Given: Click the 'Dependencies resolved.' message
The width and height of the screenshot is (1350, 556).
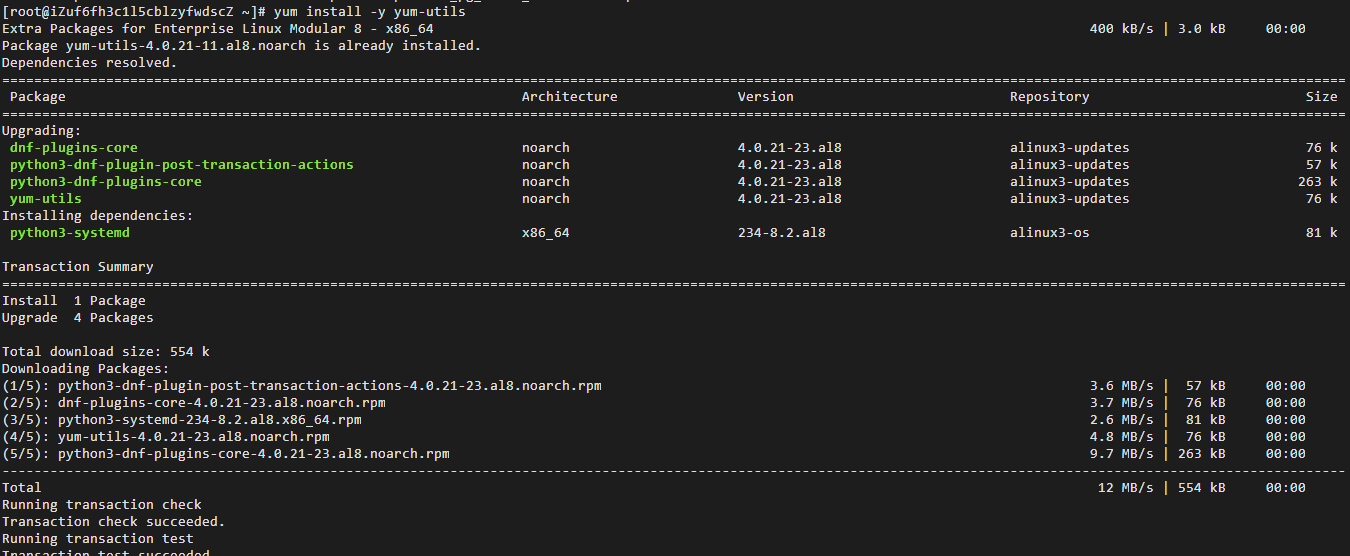Looking at the screenshot, I should [x=89, y=63].
